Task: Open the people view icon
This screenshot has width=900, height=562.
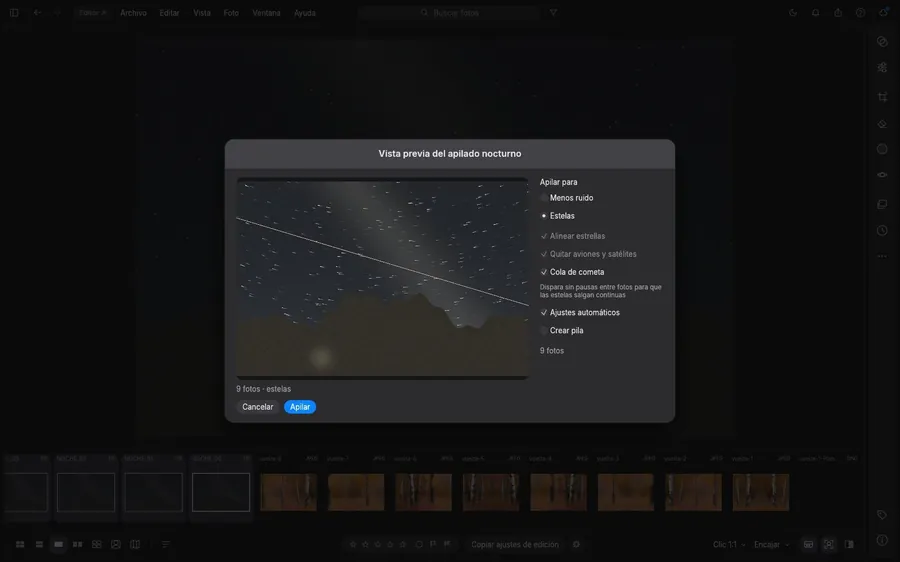Action: pyautogui.click(x=116, y=544)
